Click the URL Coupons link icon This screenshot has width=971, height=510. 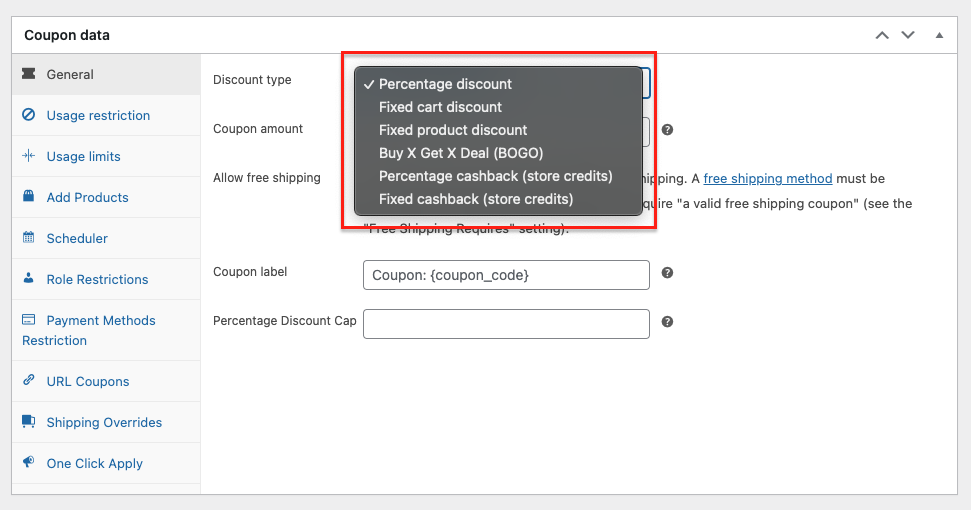pyautogui.click(x=28, y=380)
